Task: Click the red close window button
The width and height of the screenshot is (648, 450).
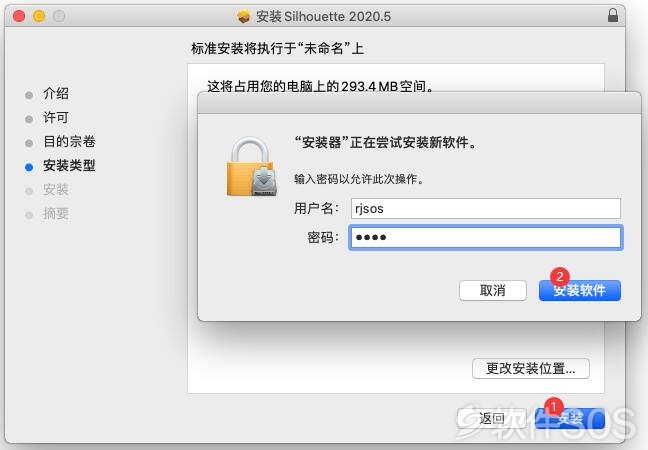Action: tap(19, 16)
